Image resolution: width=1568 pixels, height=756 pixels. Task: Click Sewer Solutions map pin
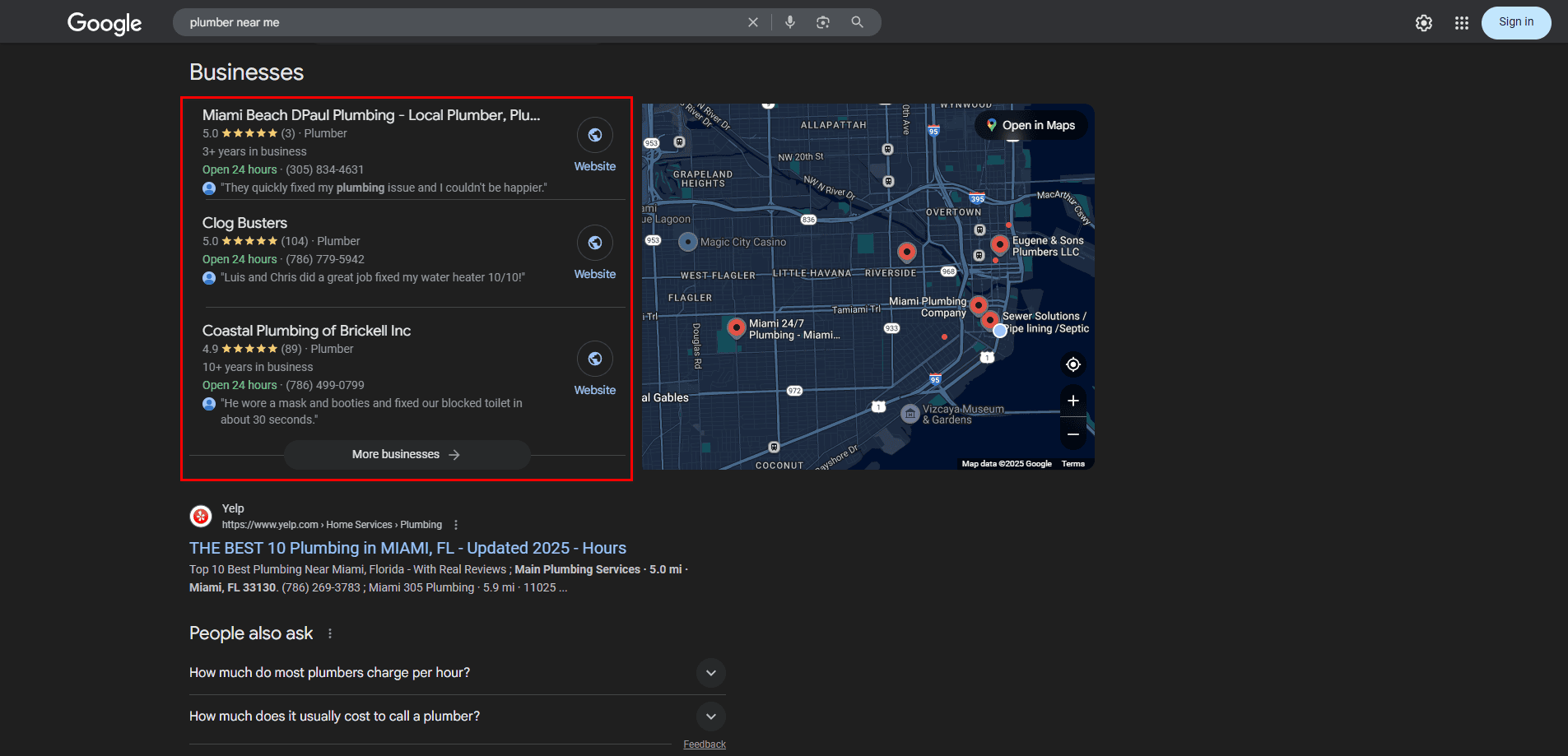(x=990, y=320)
